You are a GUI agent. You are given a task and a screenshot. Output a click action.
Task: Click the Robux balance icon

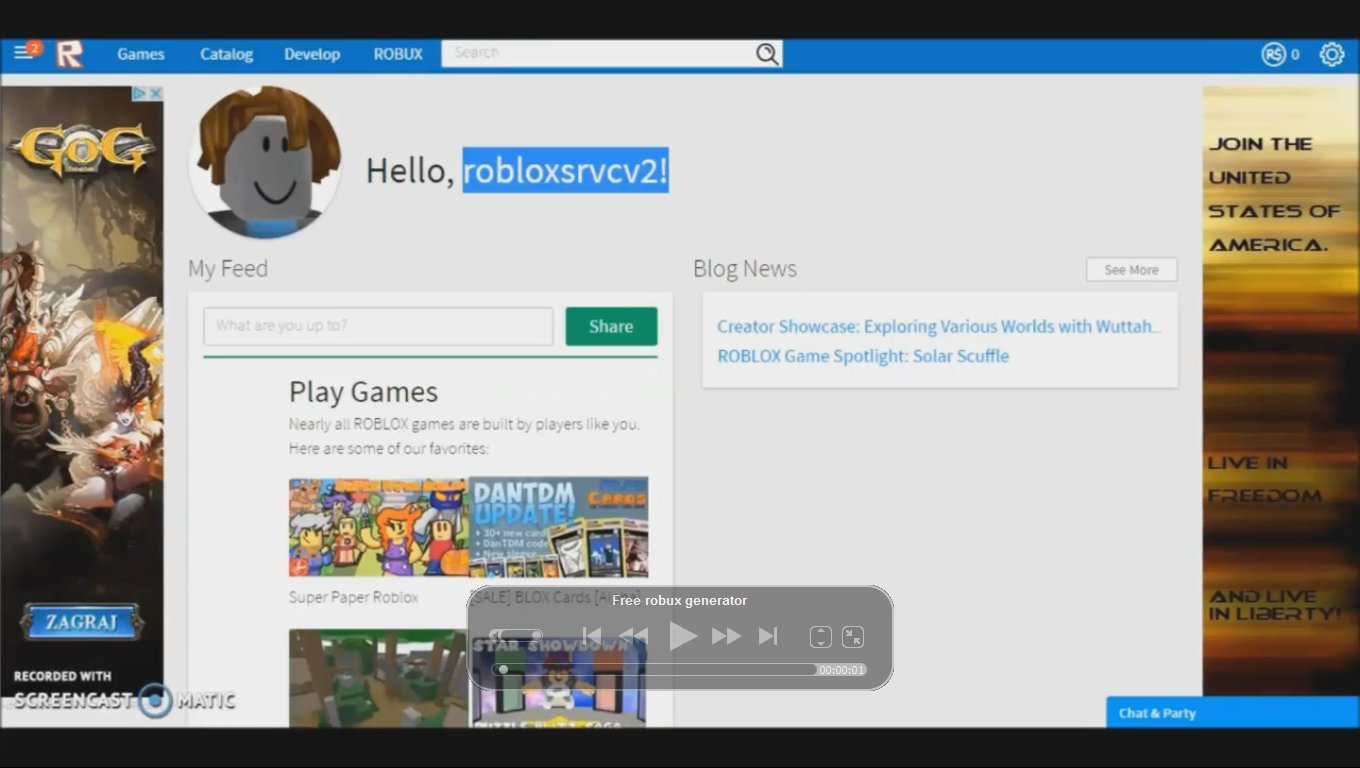tap(1273, 54)
